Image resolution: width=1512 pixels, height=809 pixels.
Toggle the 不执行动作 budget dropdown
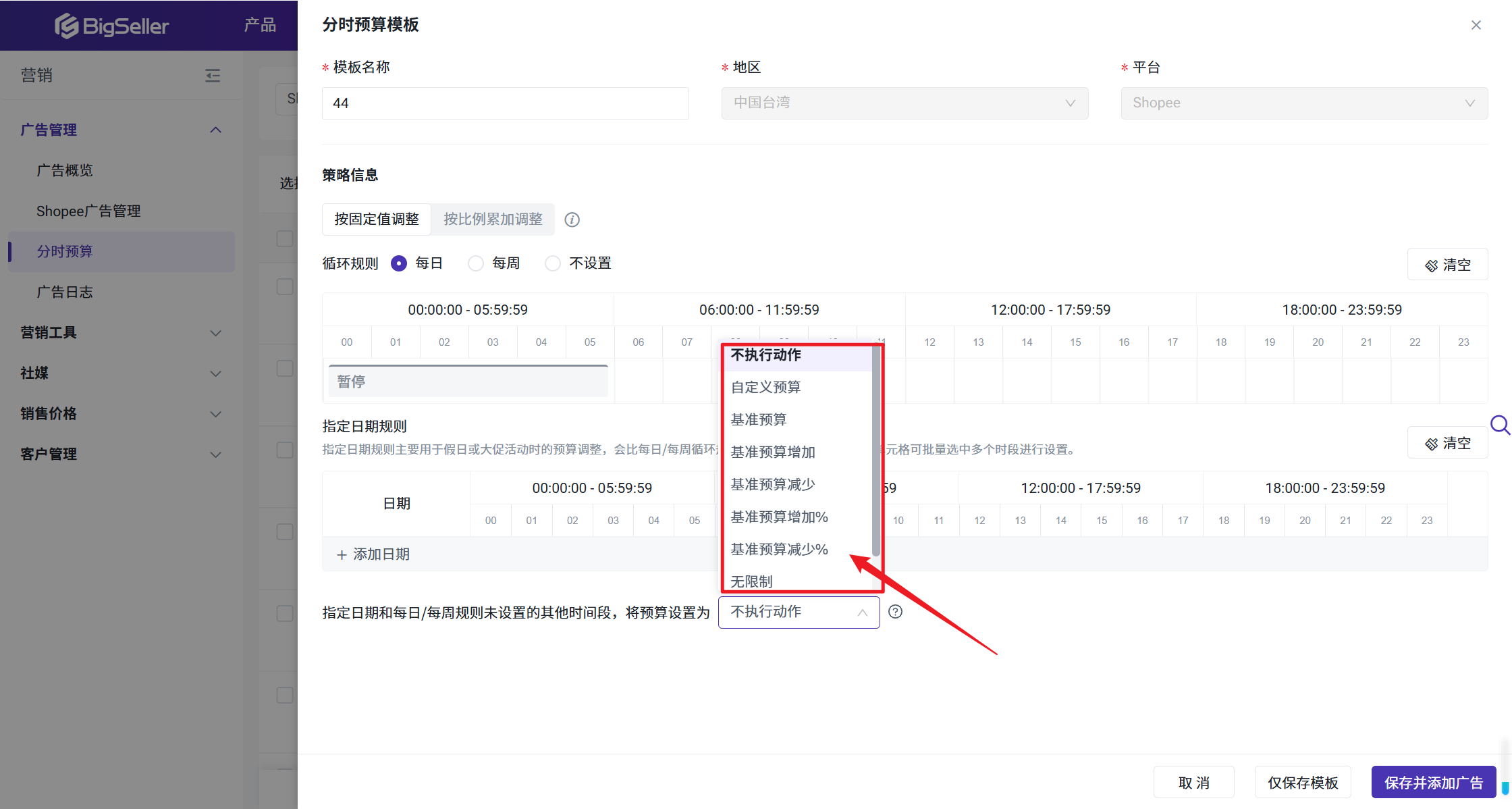point(799,612)
